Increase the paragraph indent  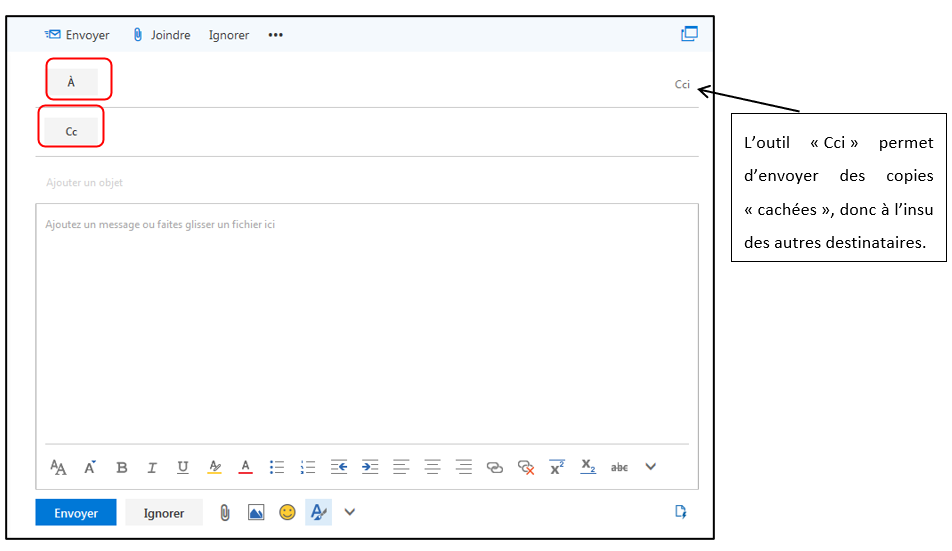[x=370, y=467]
